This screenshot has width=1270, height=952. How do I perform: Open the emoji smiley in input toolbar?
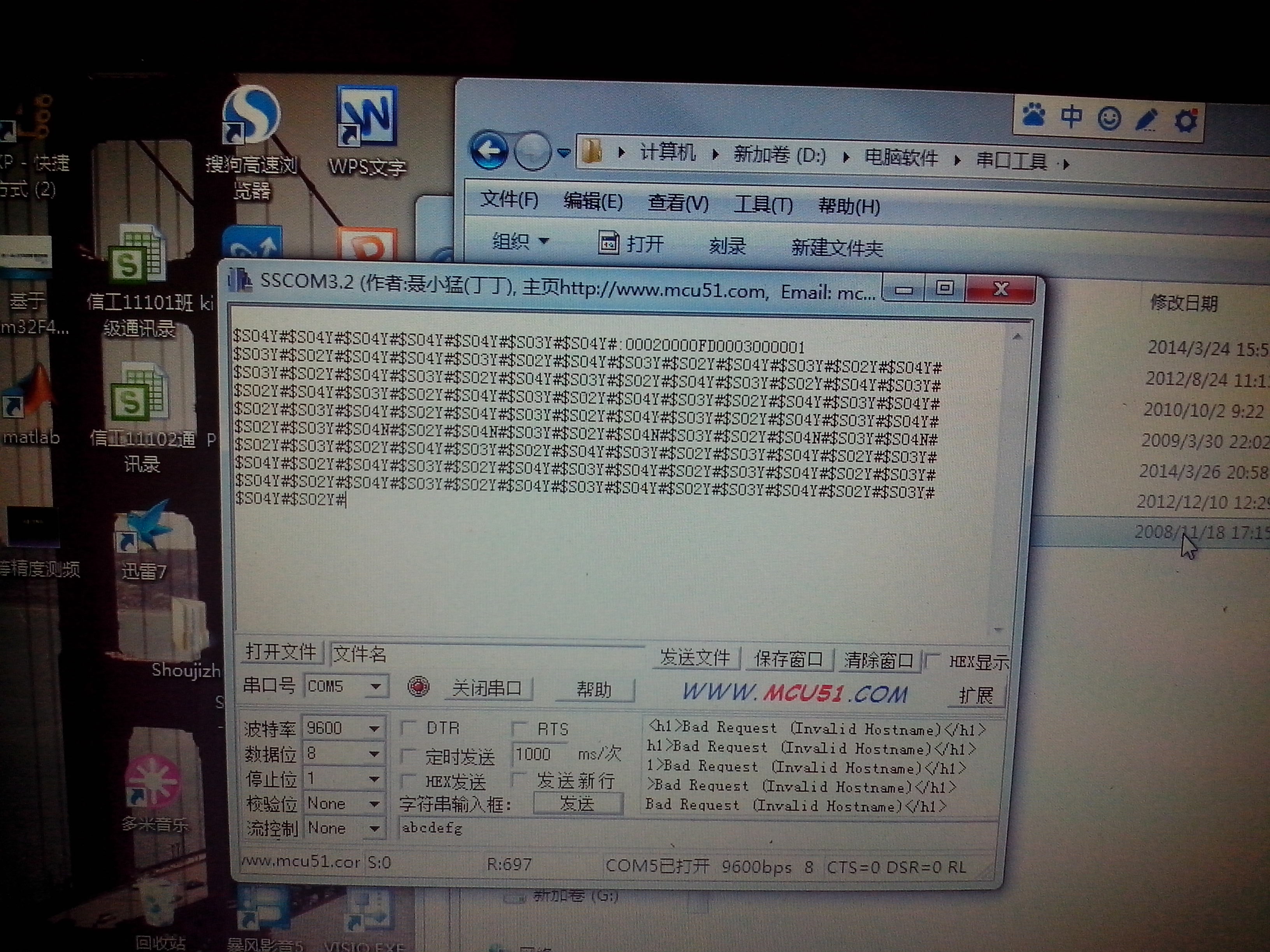[1109, 119]
